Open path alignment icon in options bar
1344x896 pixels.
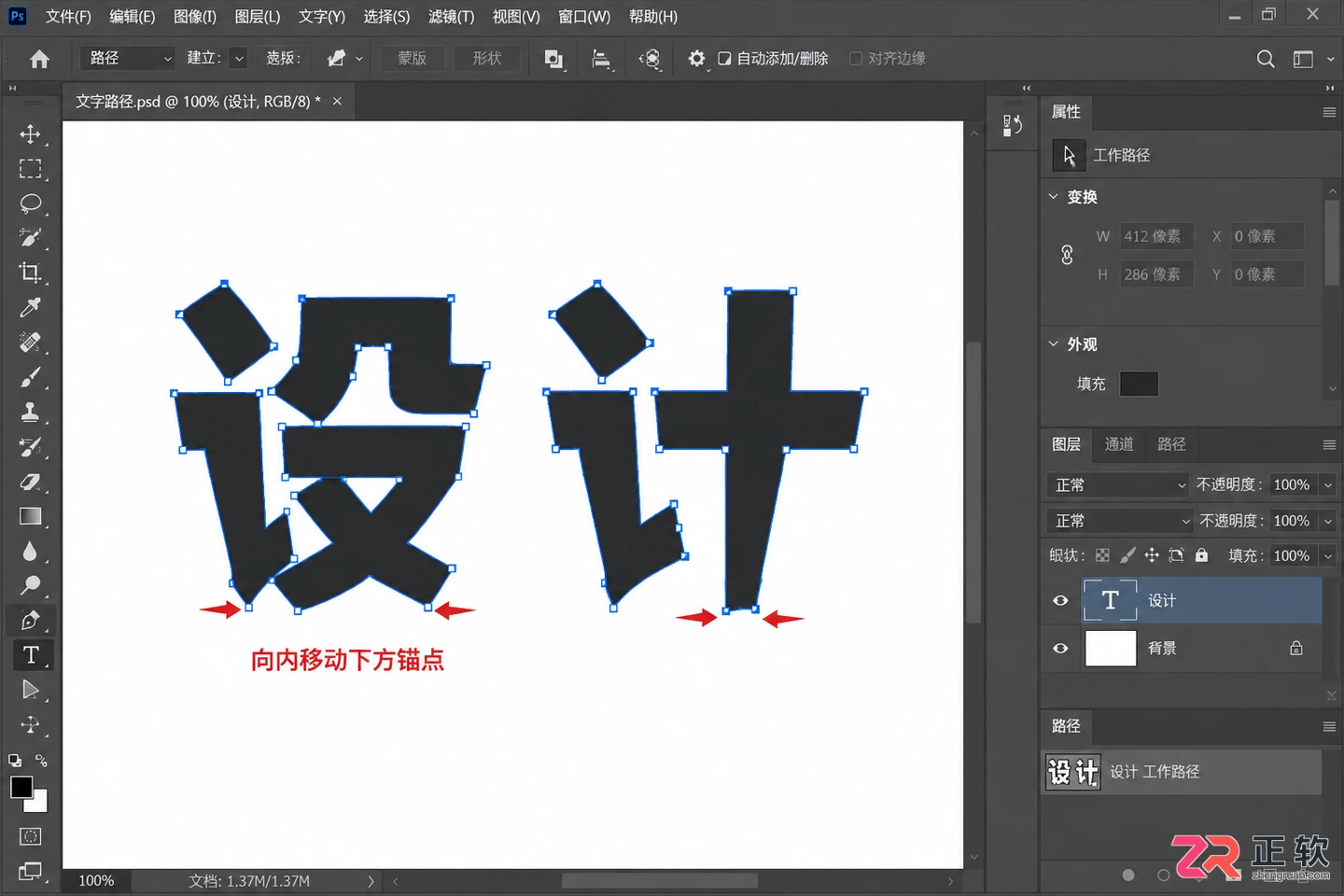tap(602, 59)
